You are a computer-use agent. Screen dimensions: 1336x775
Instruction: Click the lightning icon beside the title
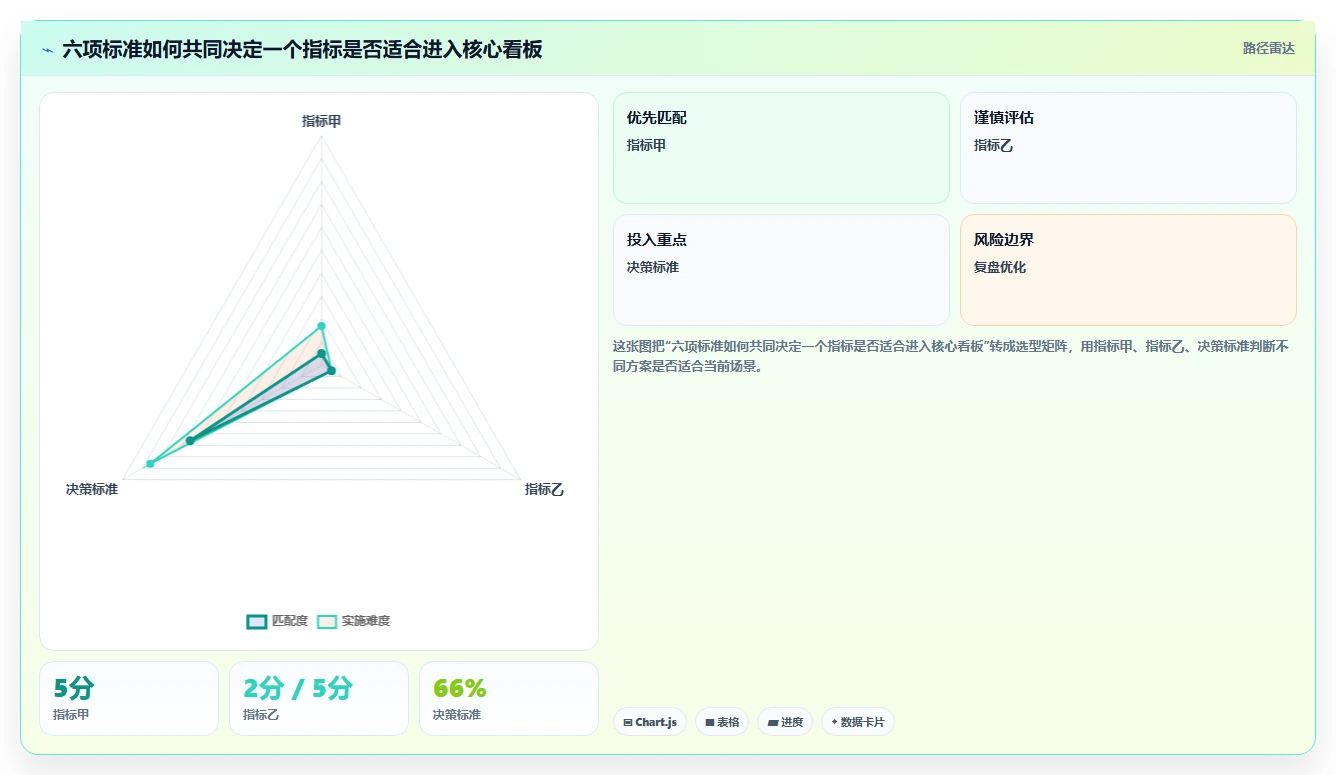click(47, 50)
